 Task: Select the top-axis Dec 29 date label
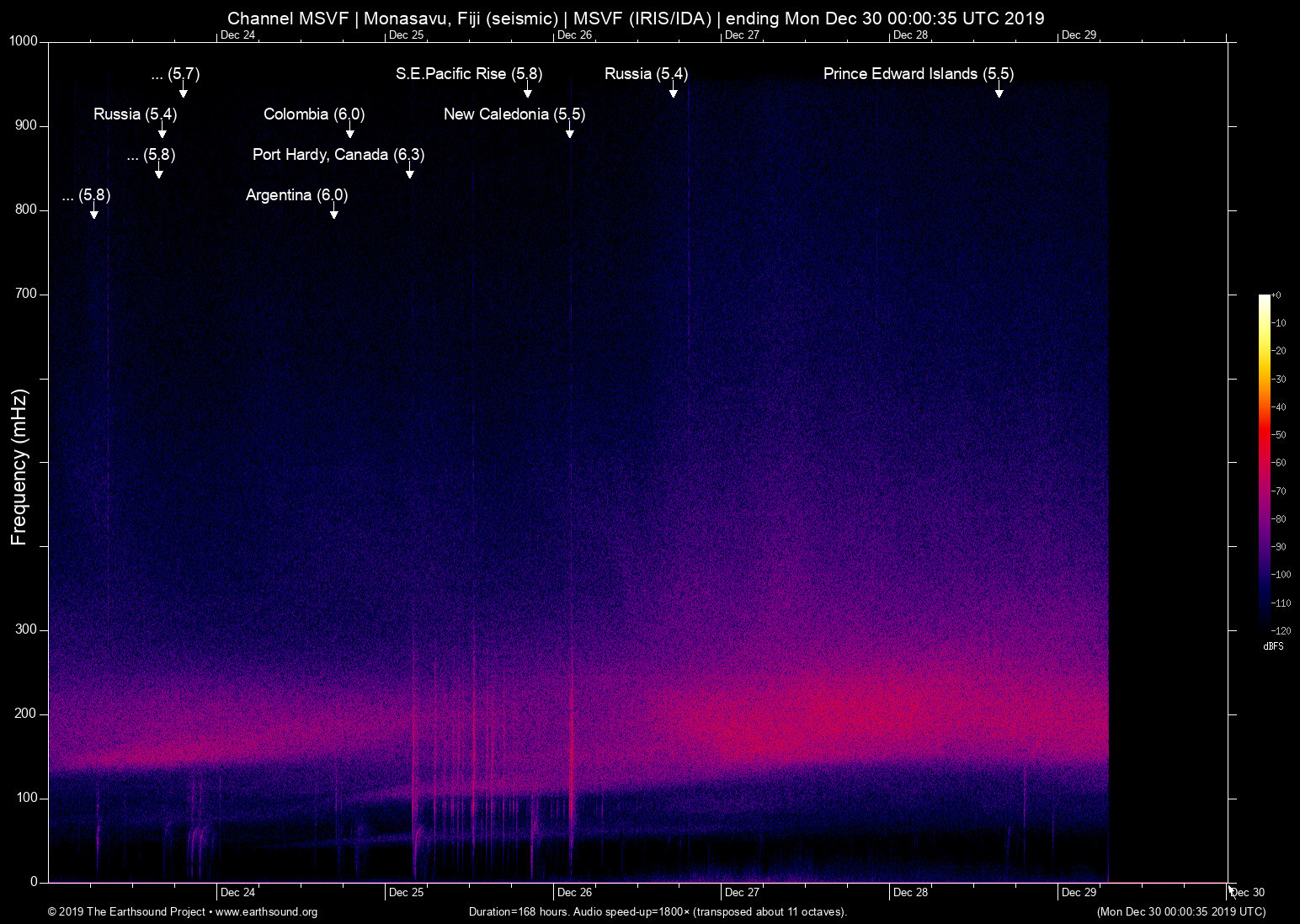click(x=1079, y=35)
